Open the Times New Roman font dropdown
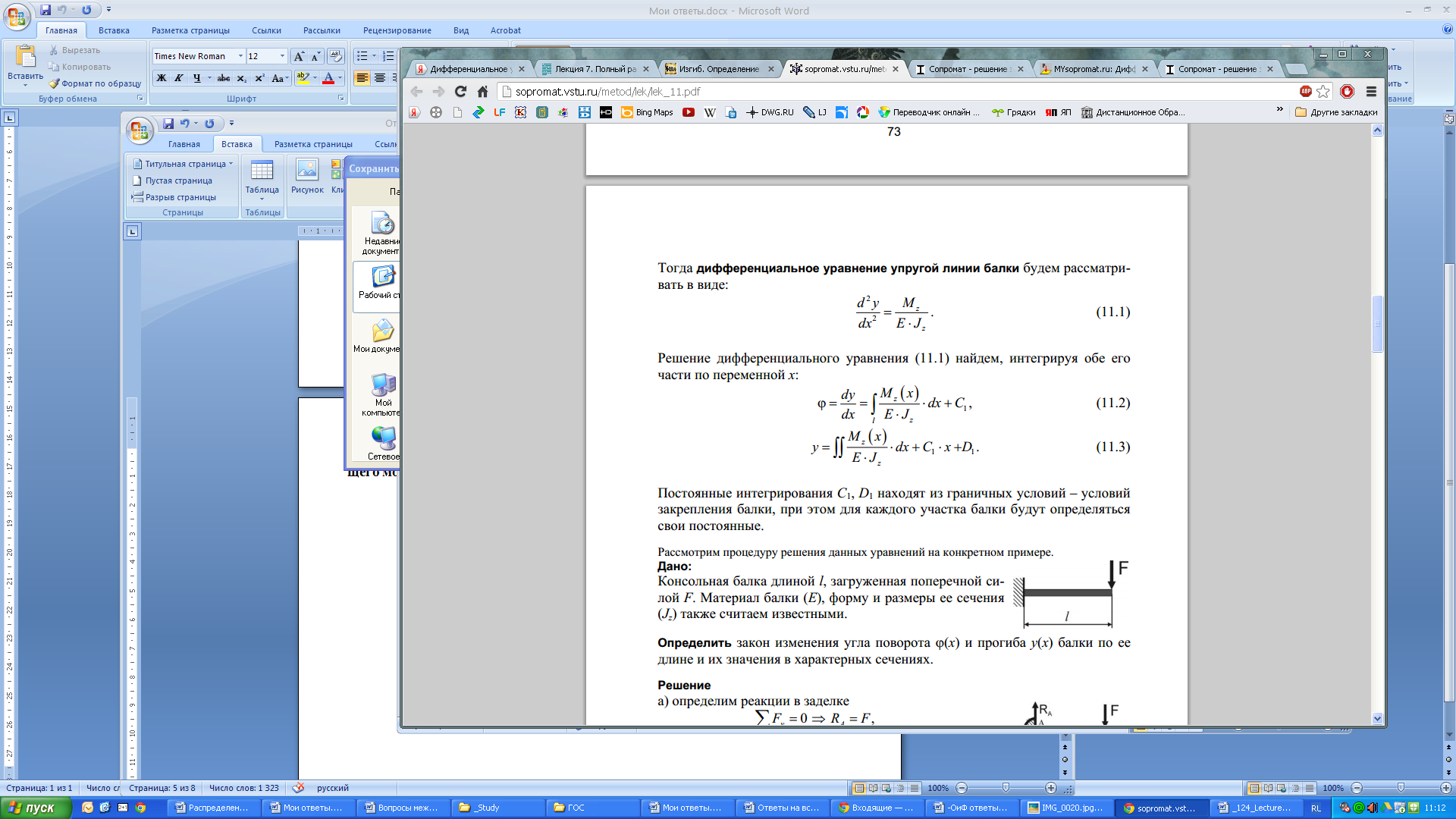The height and width of the screenshot is (819, 1456). click(240, 56)
